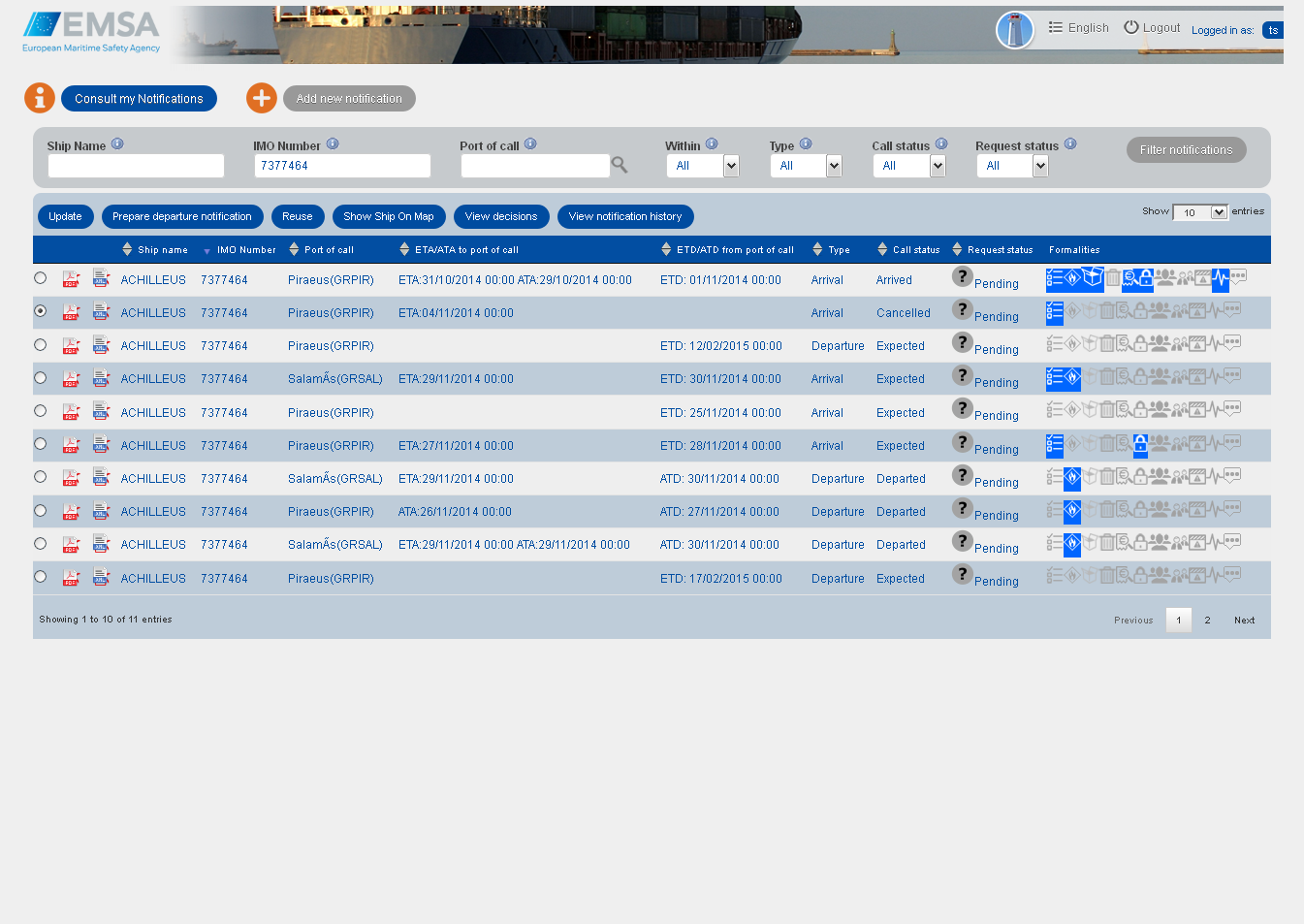The height and width of the screenshot is (924, 1304).
Task: Sort by Request status column header
Action: (x=993, y=250)
